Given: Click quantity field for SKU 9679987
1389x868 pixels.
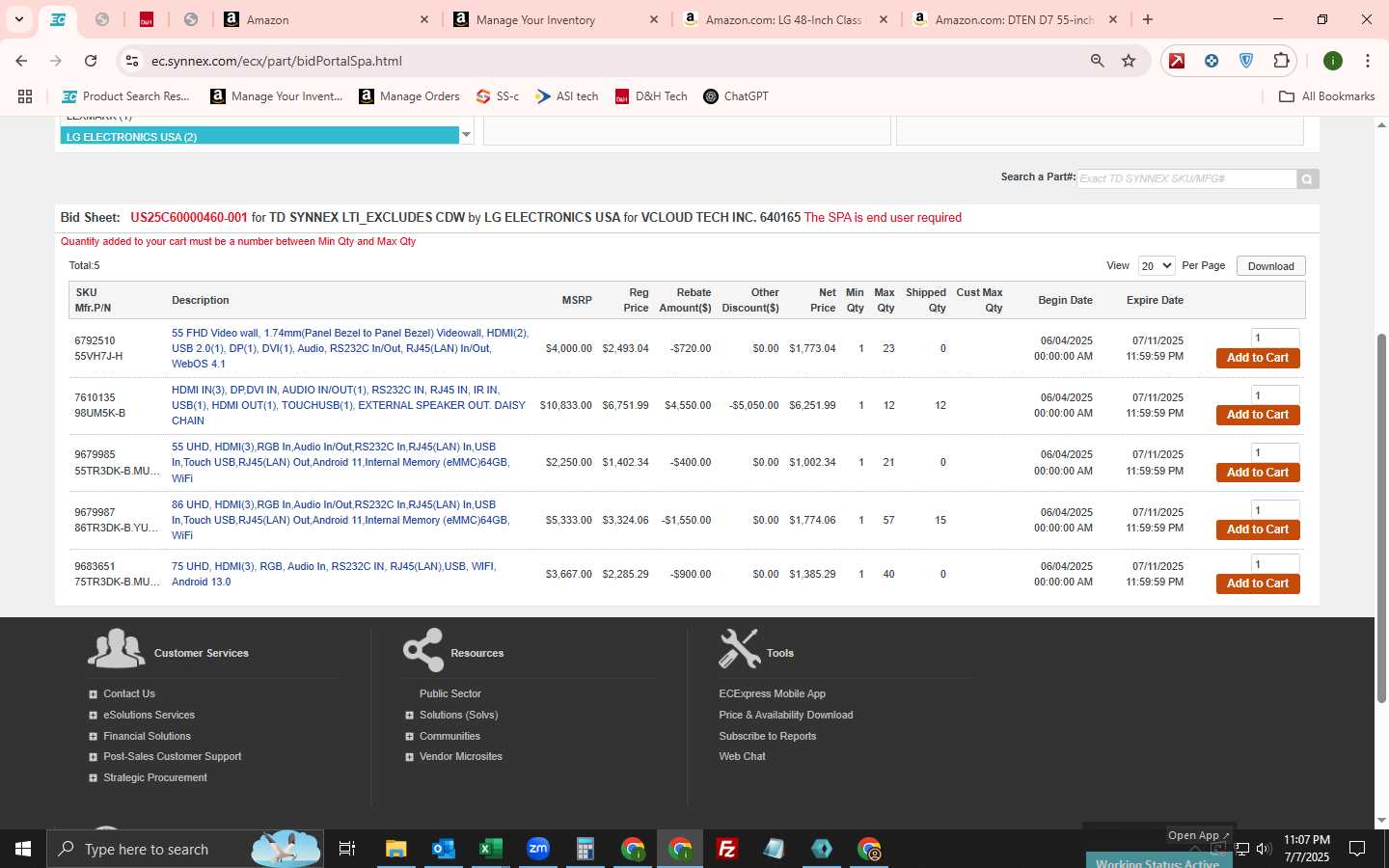Looking at the screenshot, I should point(1274,510).
